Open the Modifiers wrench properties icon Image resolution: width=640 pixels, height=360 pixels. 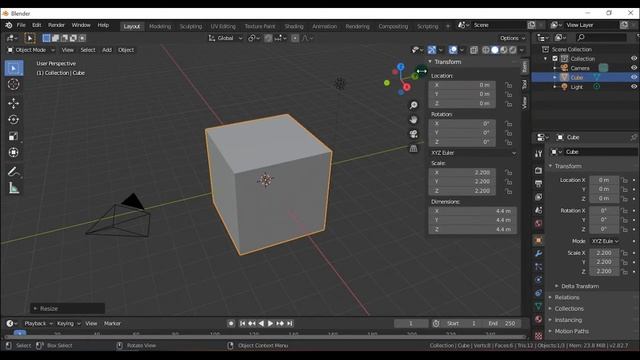(x=538, y=253)
